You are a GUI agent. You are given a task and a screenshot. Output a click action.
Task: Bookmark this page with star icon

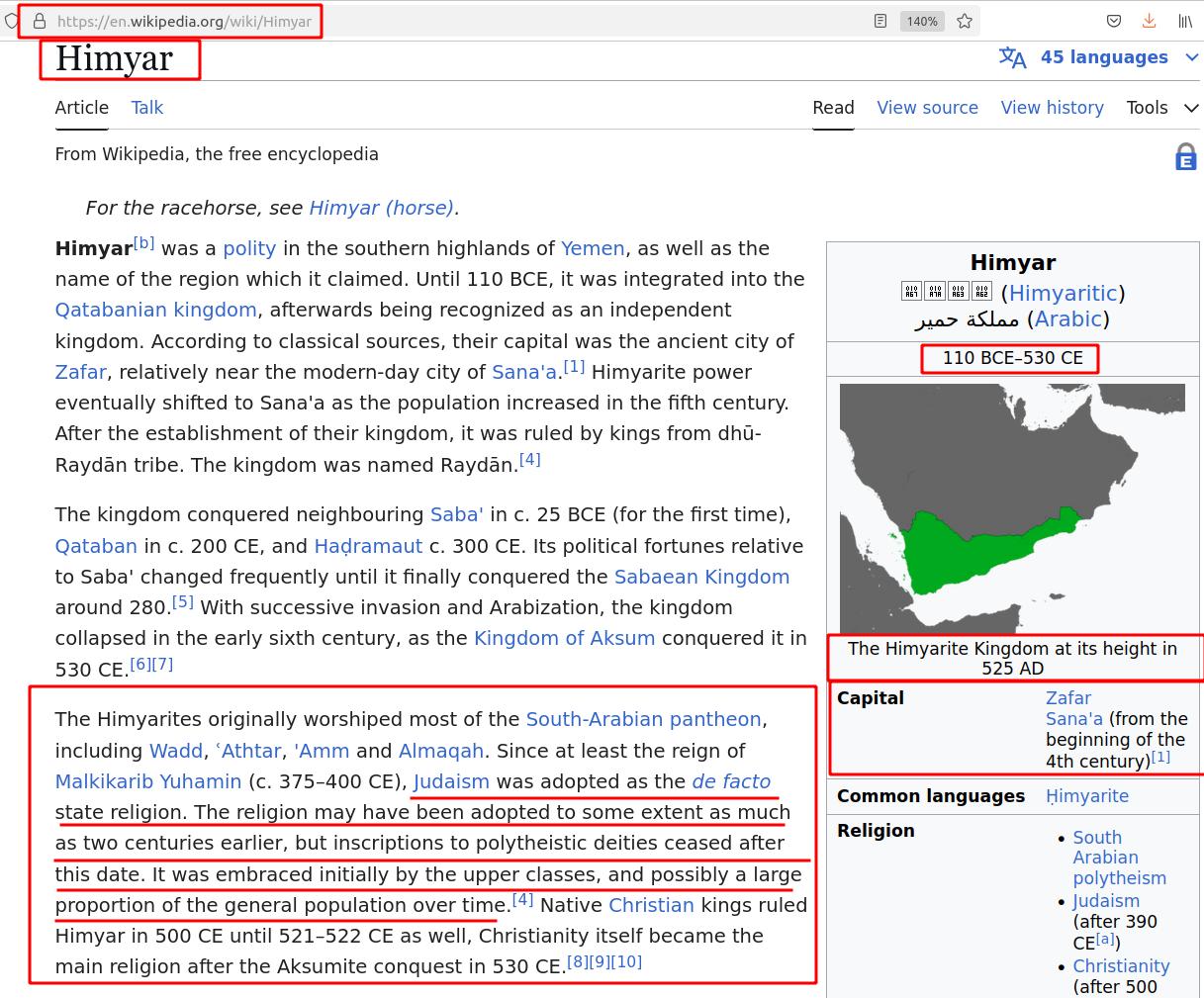click(965, 21)
